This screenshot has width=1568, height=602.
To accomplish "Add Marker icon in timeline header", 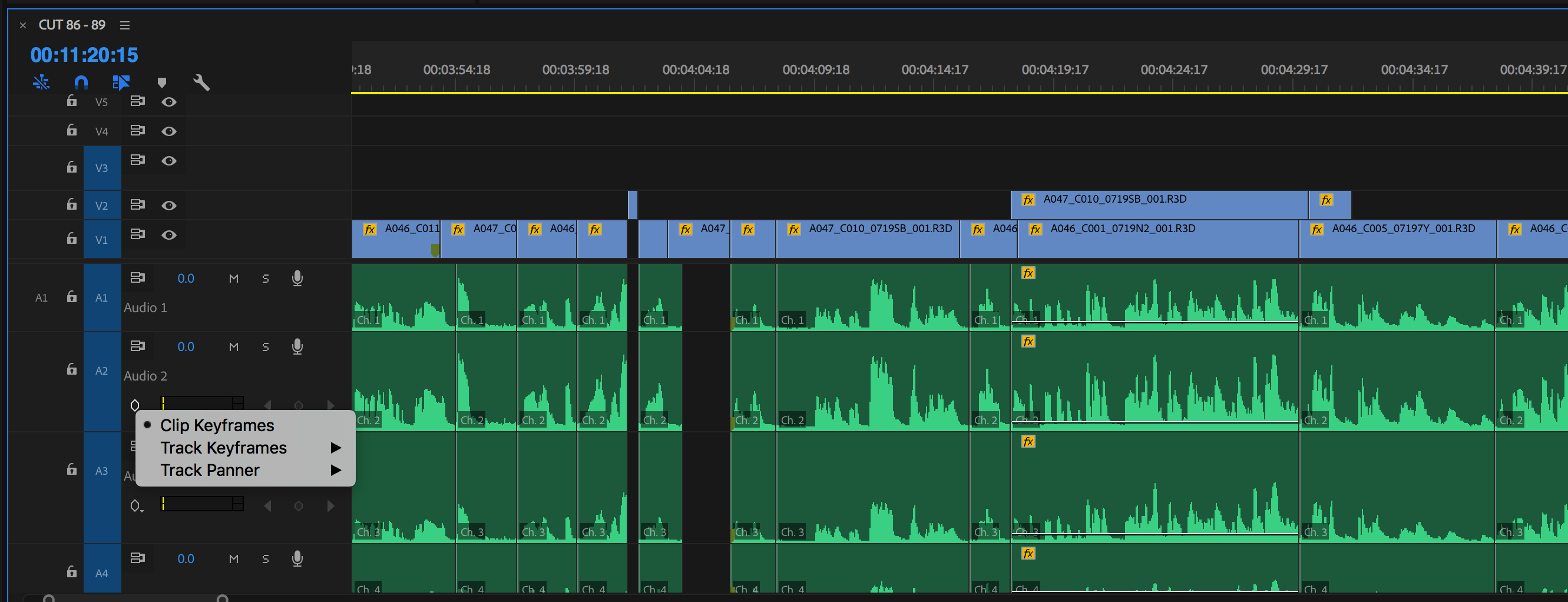I will coord(161,82).
